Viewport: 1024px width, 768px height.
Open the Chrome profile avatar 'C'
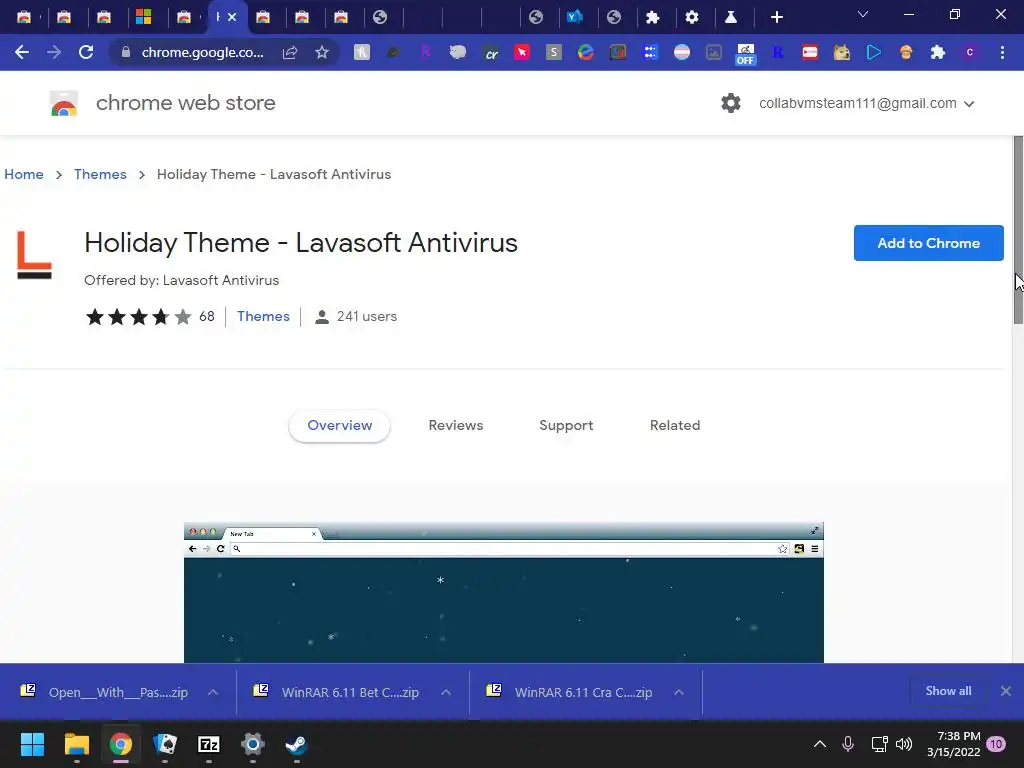click(970, 52)
